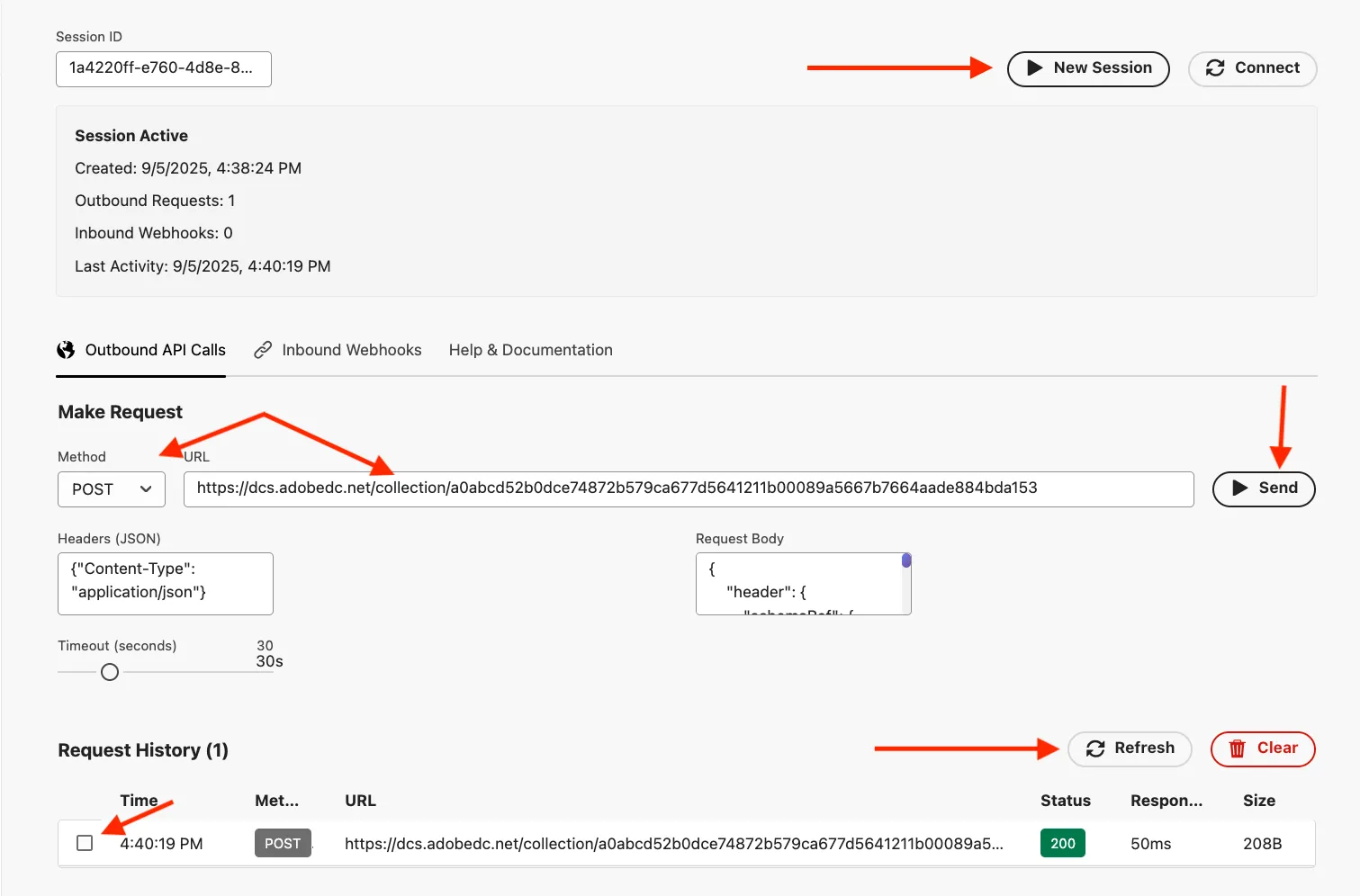
Task: Click the 'Inbound Webhooks: 0' line
Action: coord(154,233)
